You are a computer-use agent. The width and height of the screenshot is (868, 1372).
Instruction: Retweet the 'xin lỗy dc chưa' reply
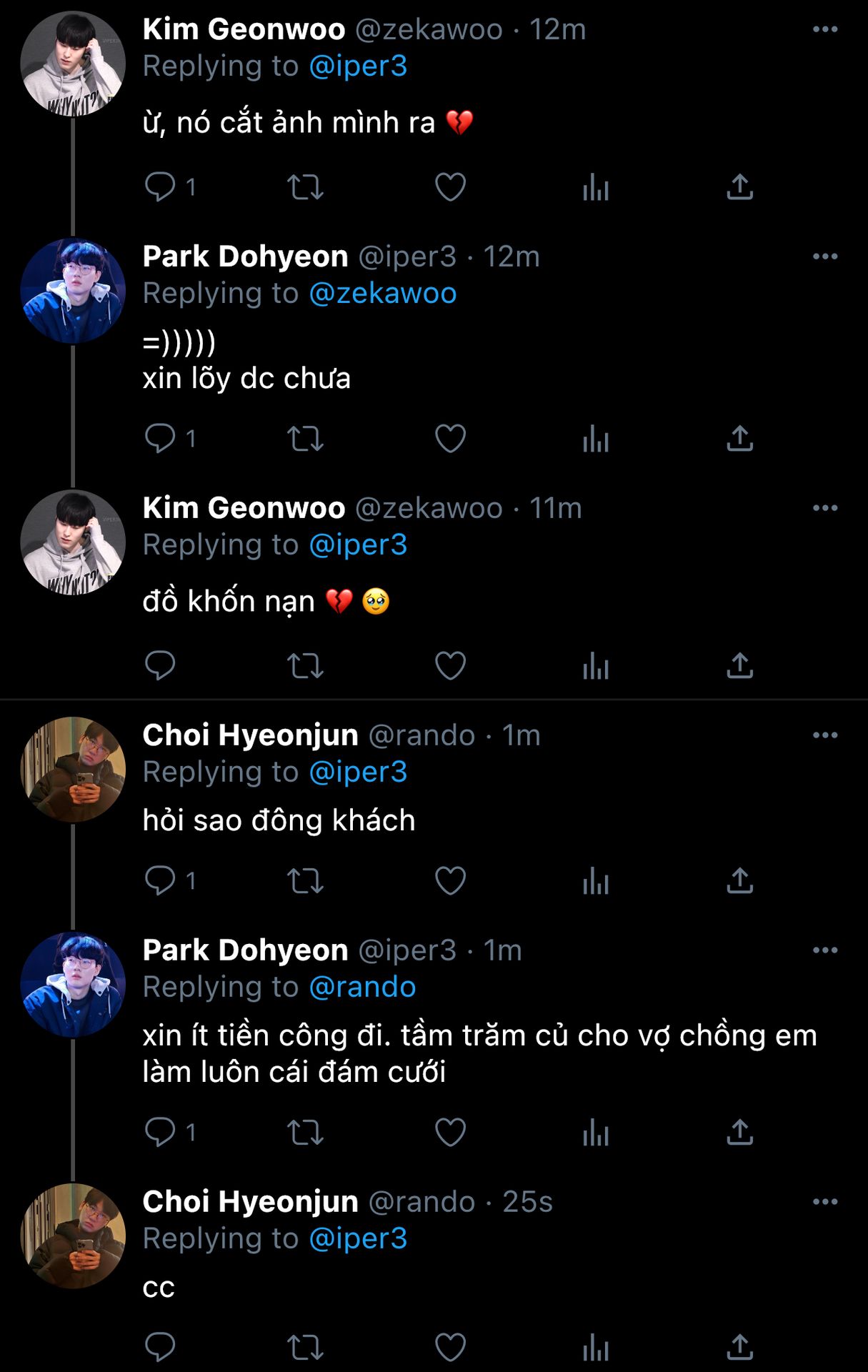coord(305,439)
